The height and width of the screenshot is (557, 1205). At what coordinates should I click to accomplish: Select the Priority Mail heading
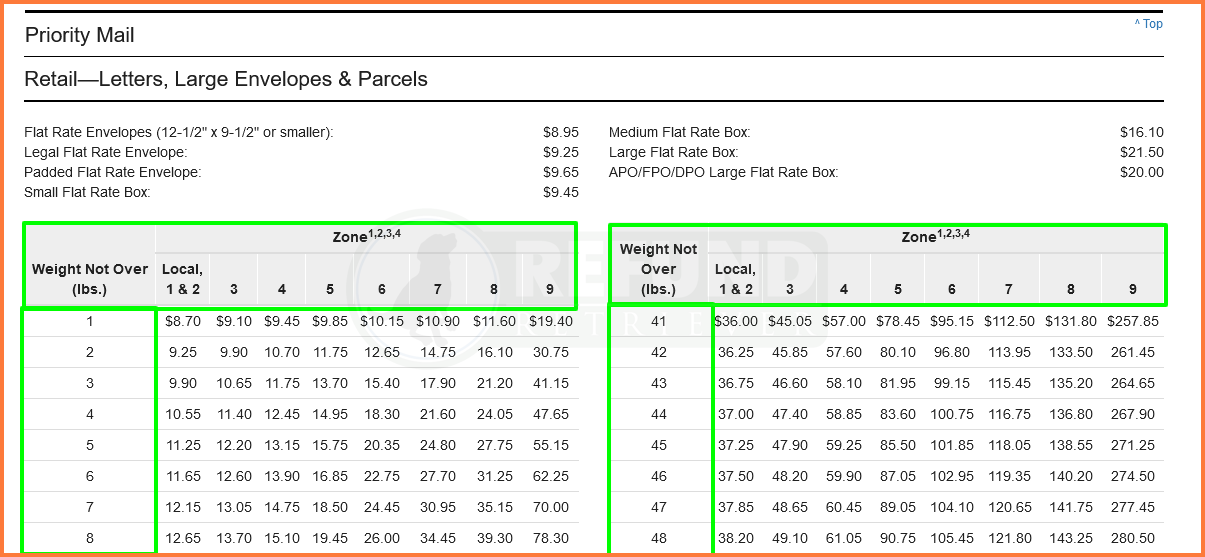(80, 35)
